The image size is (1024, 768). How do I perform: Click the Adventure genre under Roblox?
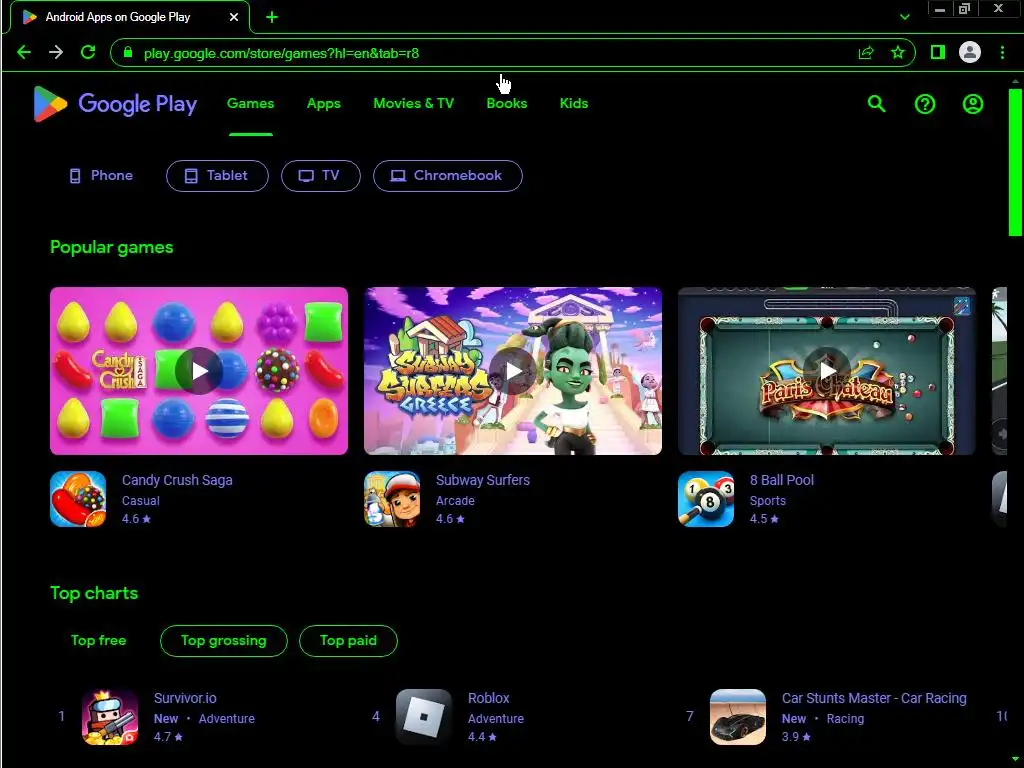pos(496,718)
